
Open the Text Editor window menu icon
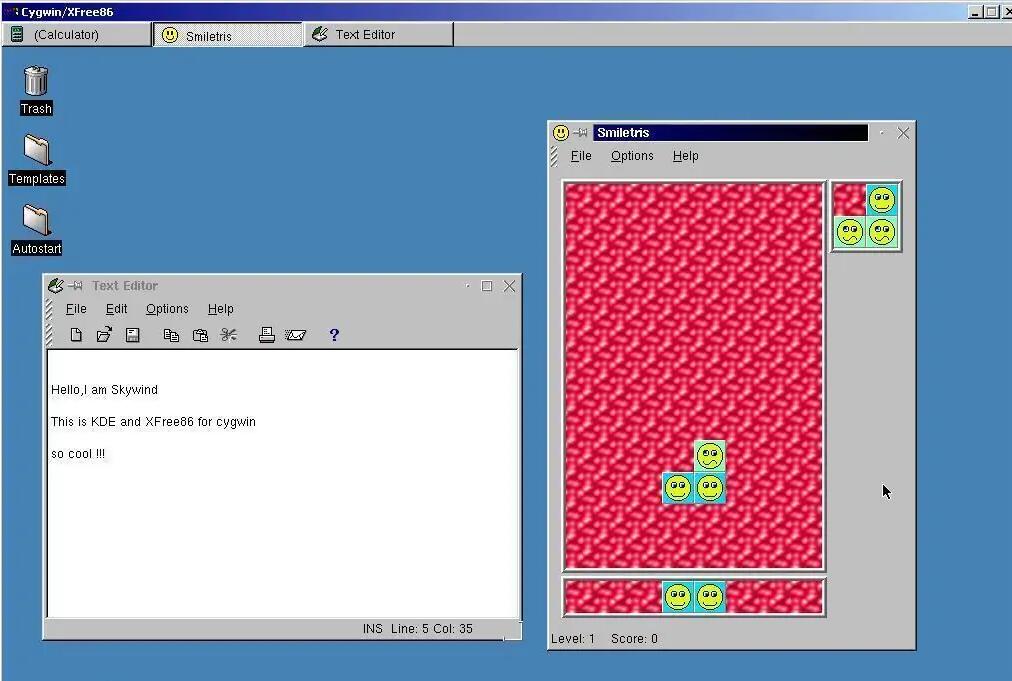tap(56, 286)
